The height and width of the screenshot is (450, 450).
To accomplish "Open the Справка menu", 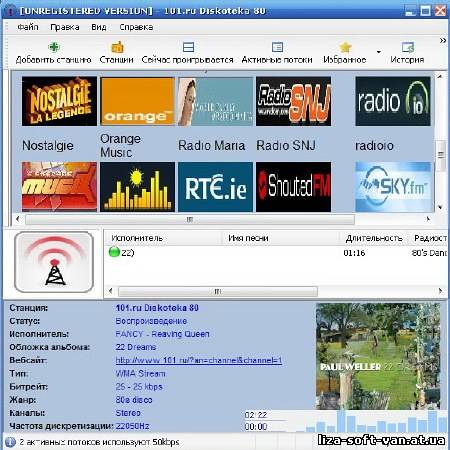I will tap(136, 27).
